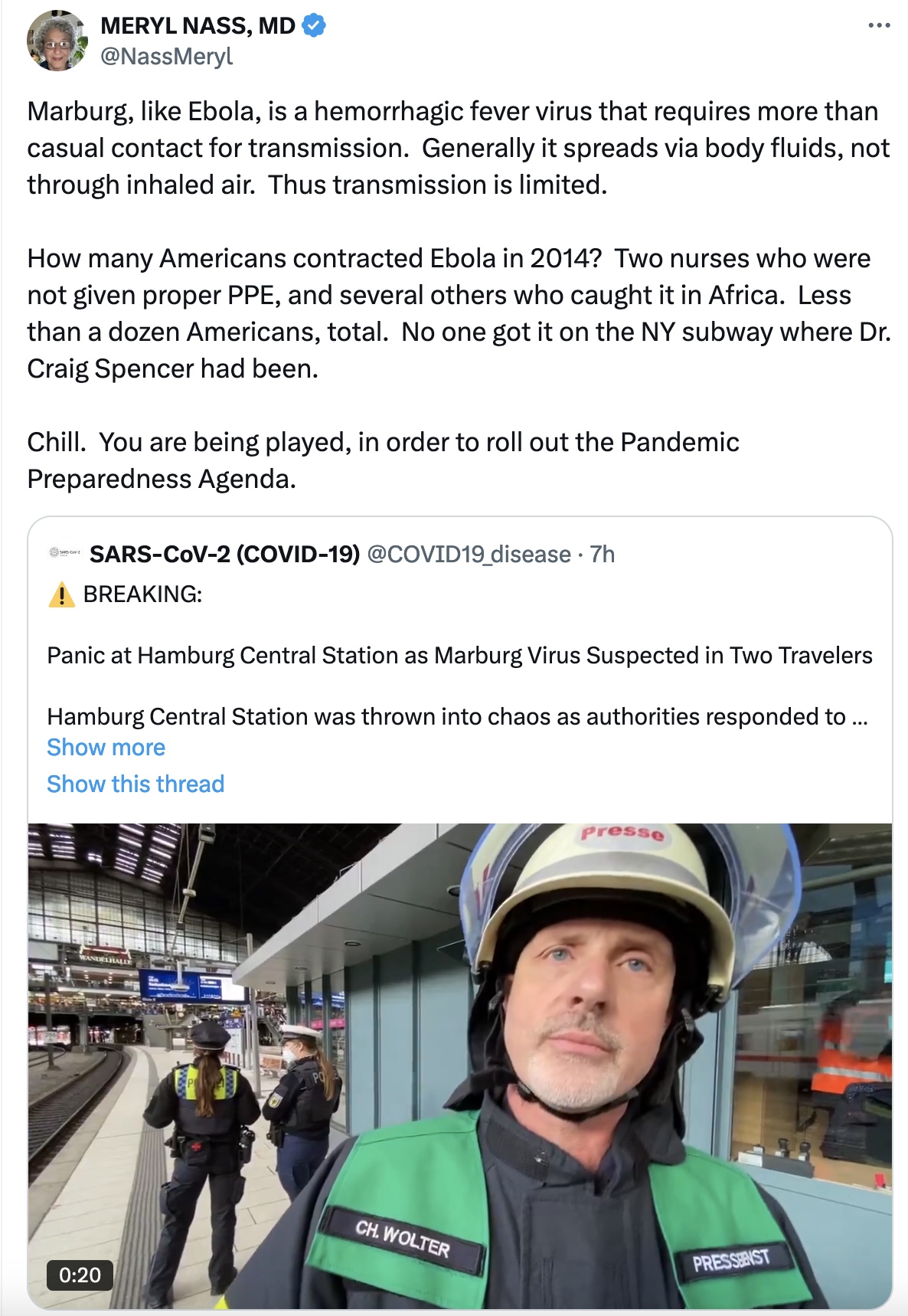Open the three-dot more options menu
The height and width of the screenshot is (1316, 908).
879,26
